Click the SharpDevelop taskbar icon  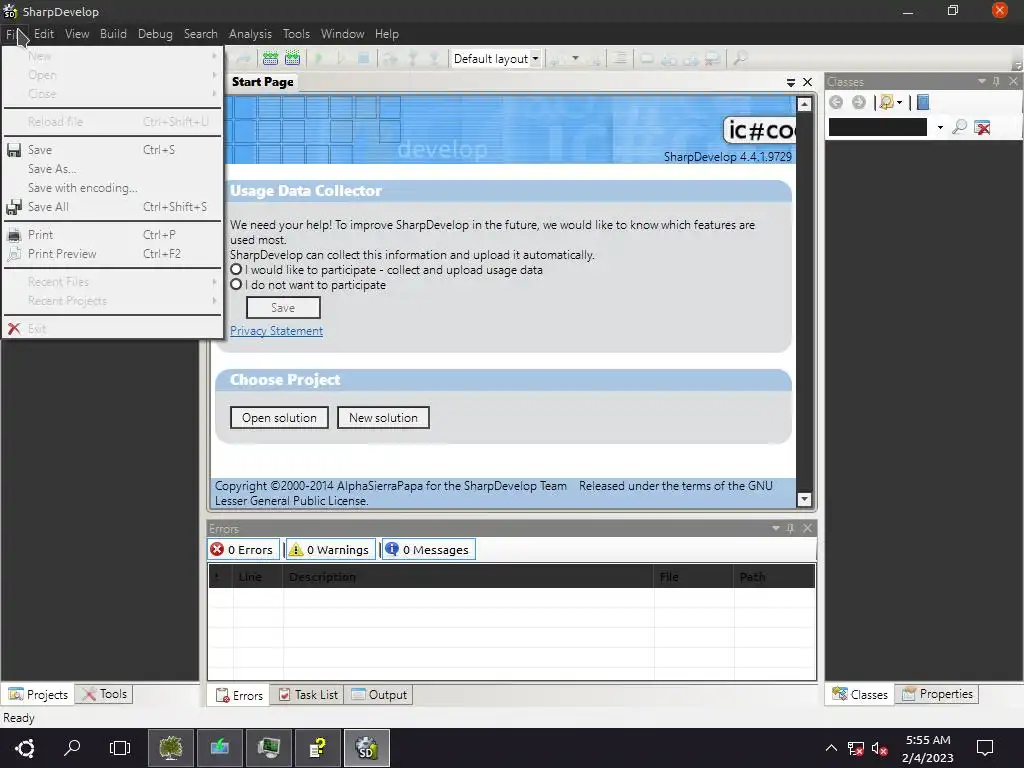pos(366,748)
